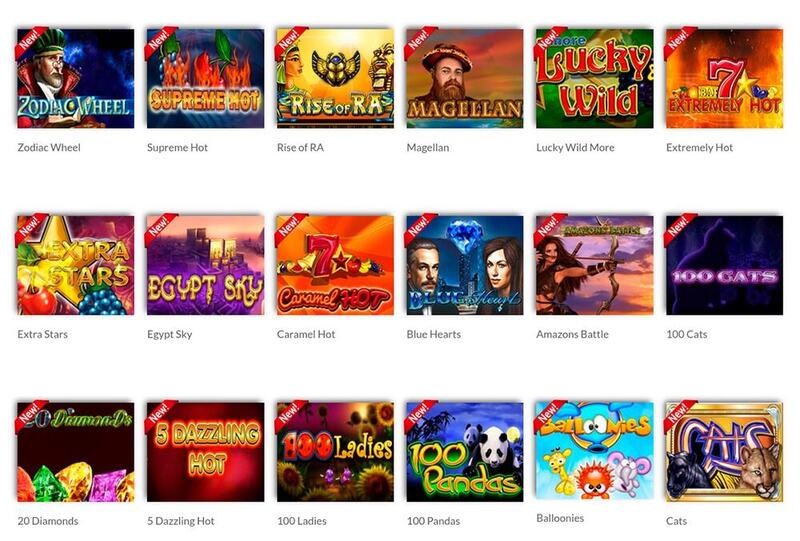This screenshot has width=800, height=541.
Task: Launch the Supreme Hot slot thumbnail
Action: [x=206, y=78]
